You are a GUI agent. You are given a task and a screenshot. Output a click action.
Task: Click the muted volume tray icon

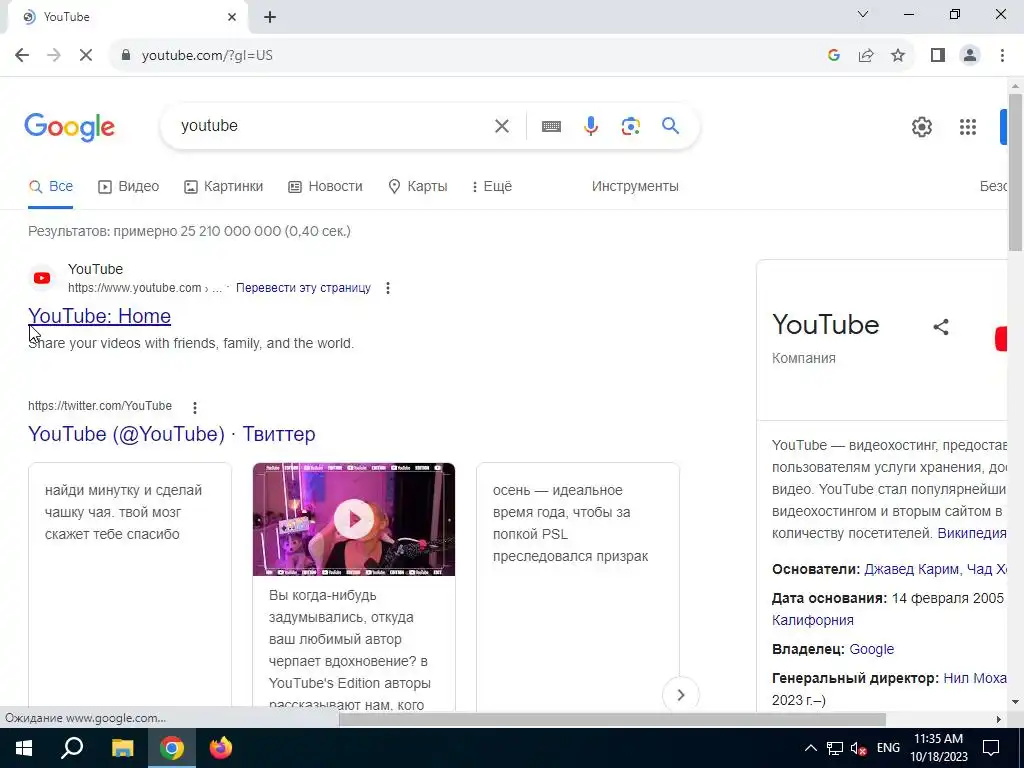859,748
